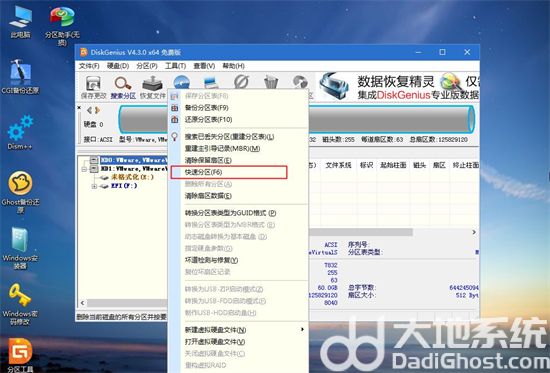Select EFI(F:) partition in tree
550x373 pixels.
(124, 186)
